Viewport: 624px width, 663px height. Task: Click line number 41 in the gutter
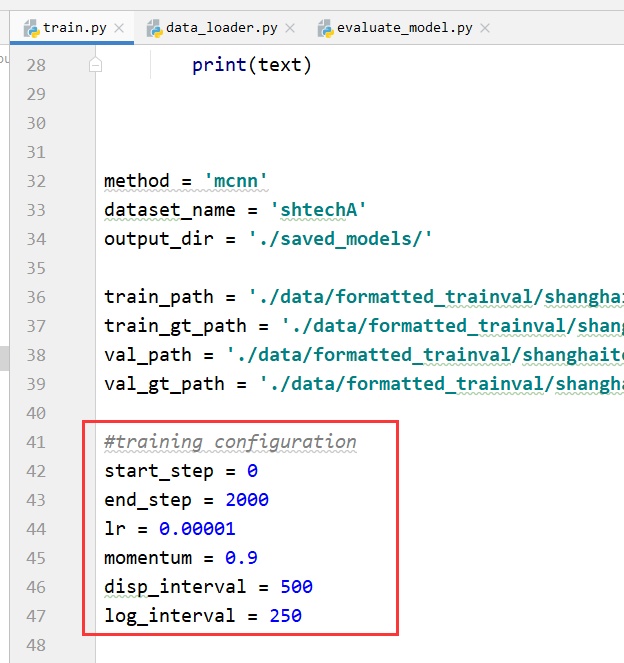(x=36, y=442)
